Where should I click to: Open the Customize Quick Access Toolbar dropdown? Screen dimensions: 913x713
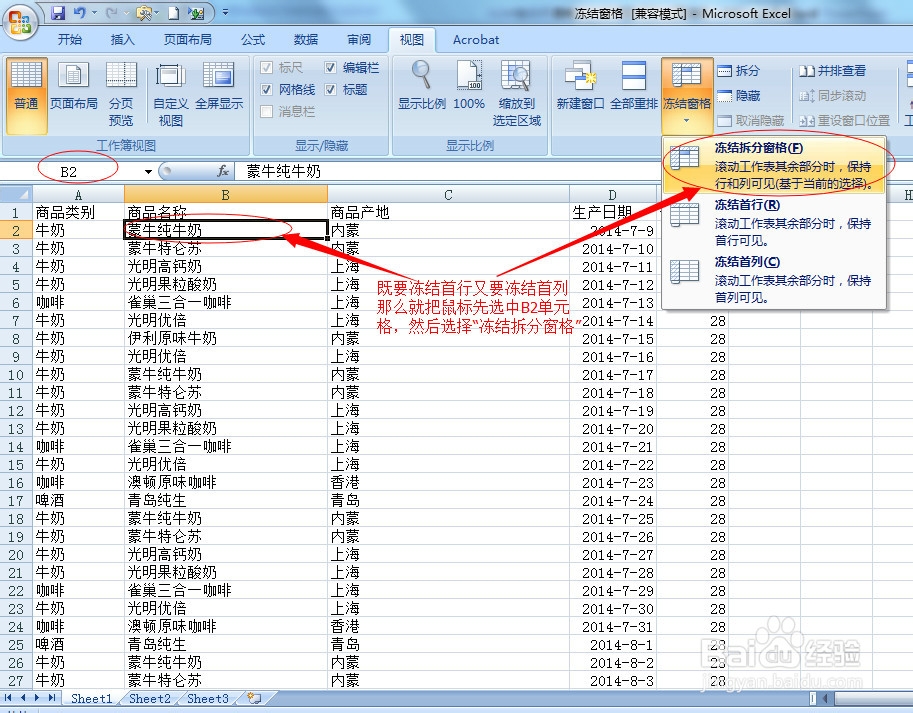coord(225,12)
